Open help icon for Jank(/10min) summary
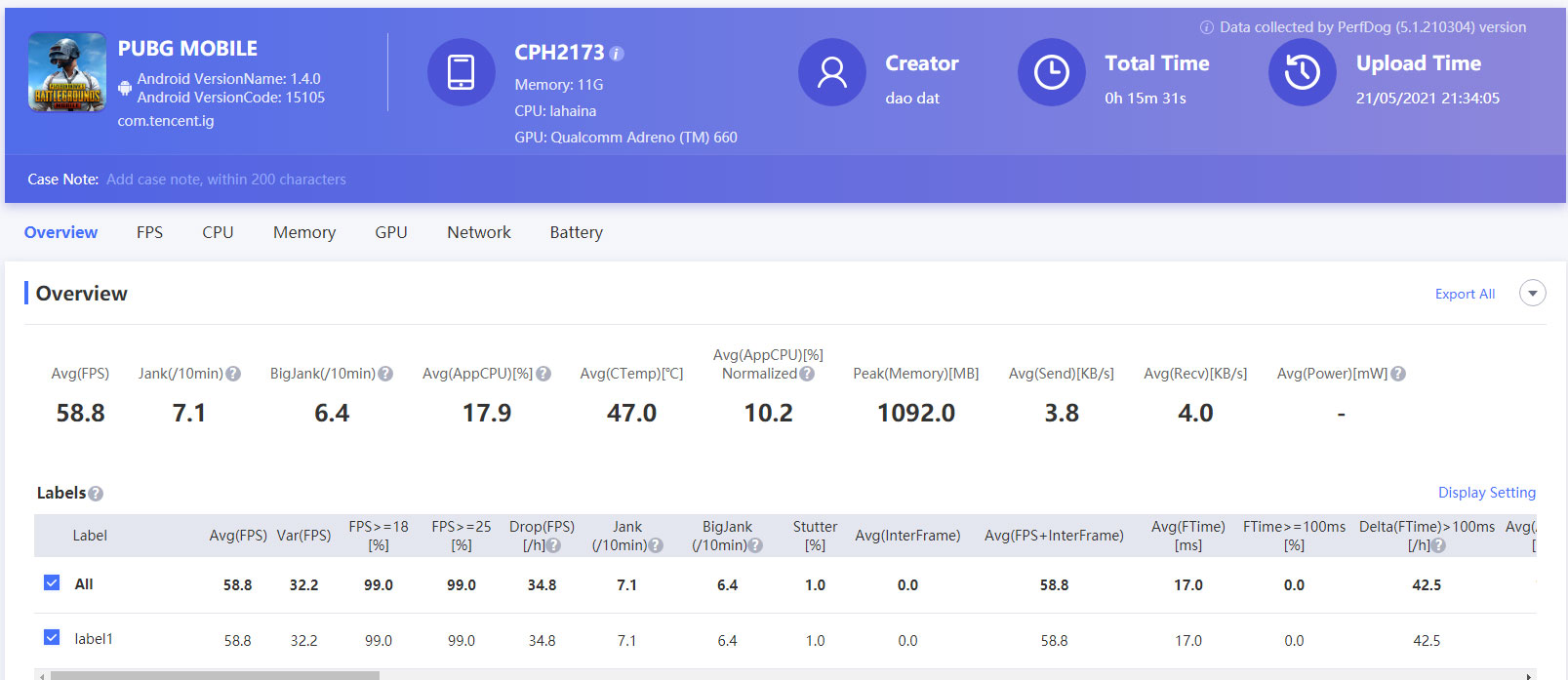 (233, 374)
